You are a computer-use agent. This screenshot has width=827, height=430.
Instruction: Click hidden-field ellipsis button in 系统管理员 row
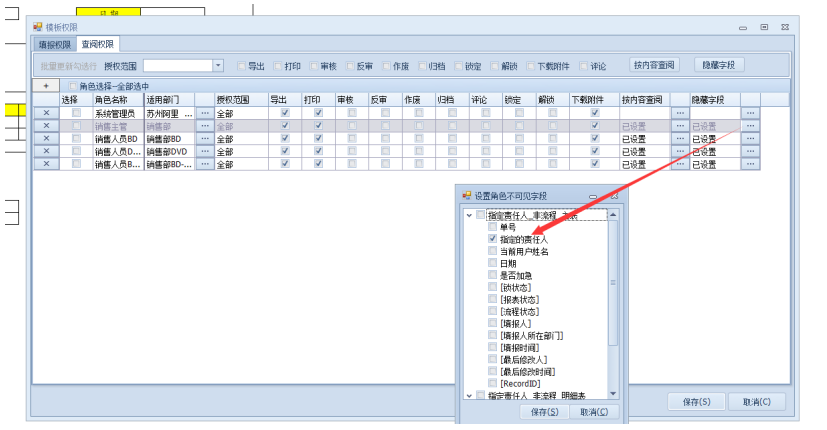click(x=750, y=113)
